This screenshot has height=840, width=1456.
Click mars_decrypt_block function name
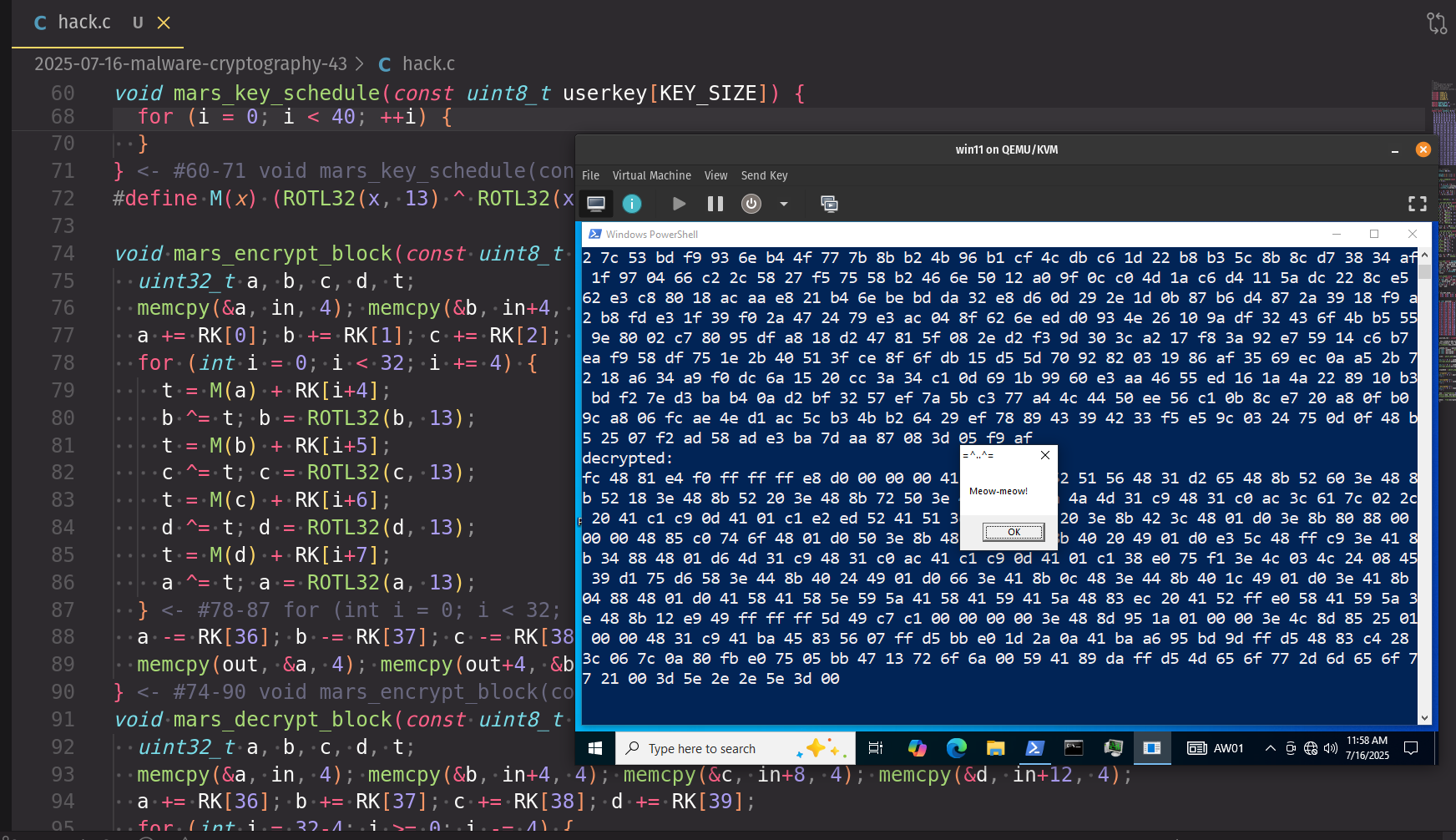click(x=283, y=719)
